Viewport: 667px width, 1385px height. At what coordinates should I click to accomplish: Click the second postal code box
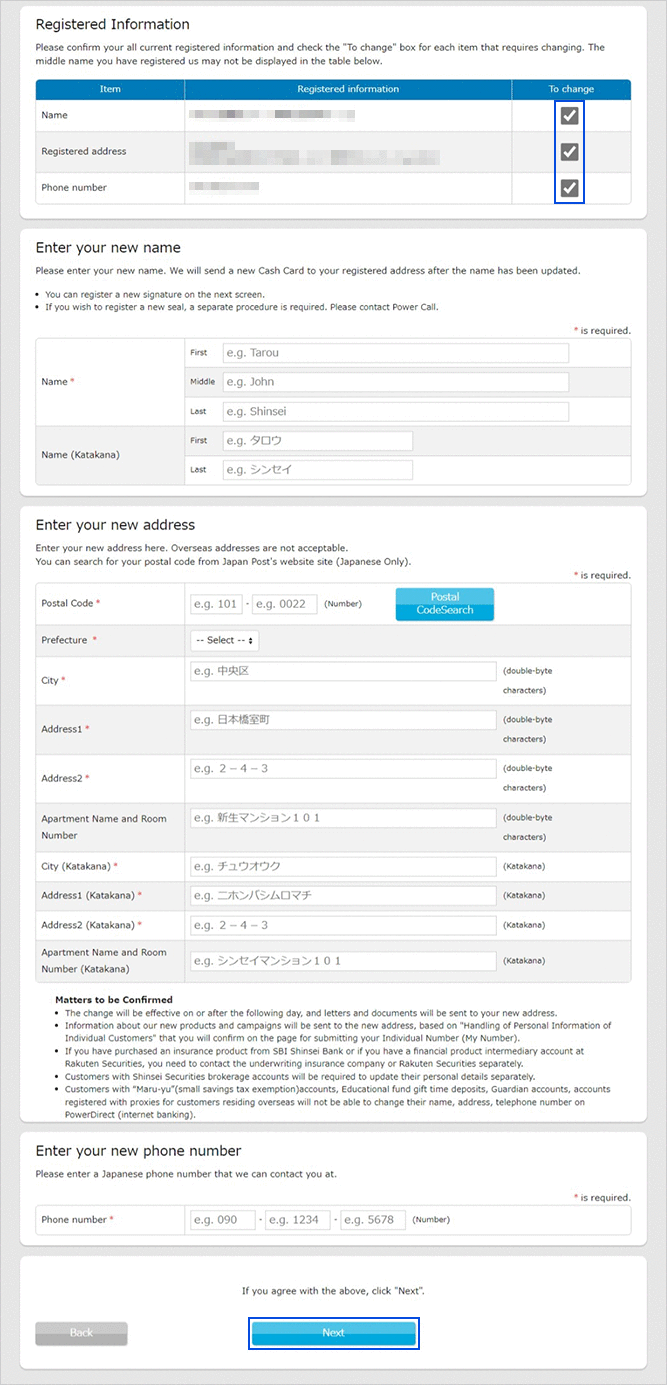click(285, 604)
